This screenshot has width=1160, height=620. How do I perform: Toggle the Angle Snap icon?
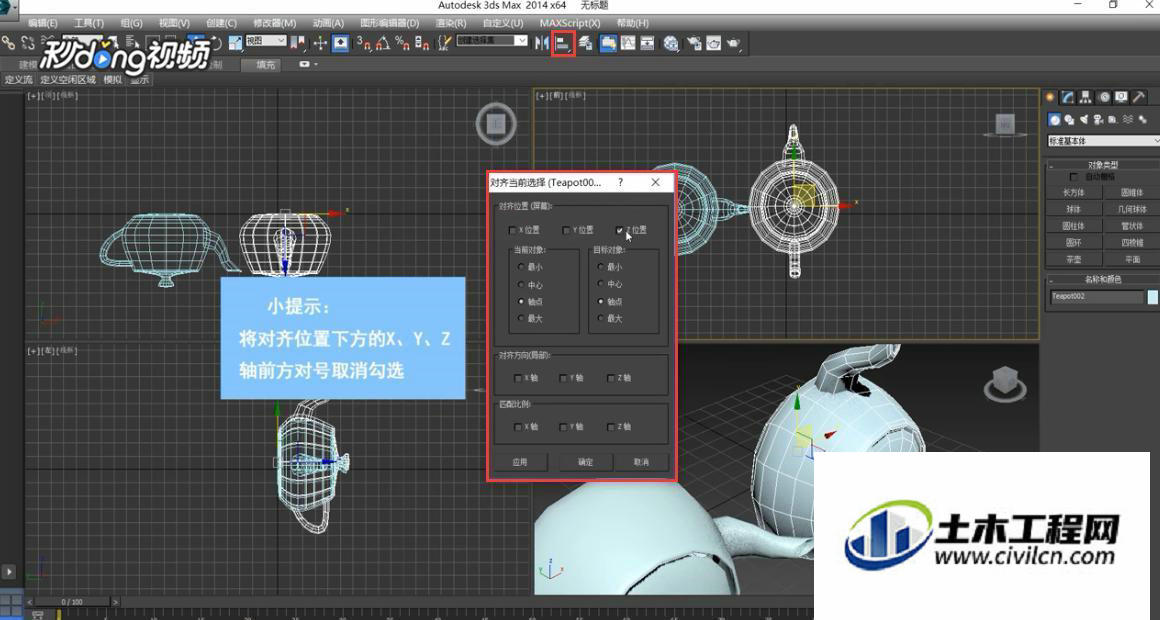tap(382, 44)
